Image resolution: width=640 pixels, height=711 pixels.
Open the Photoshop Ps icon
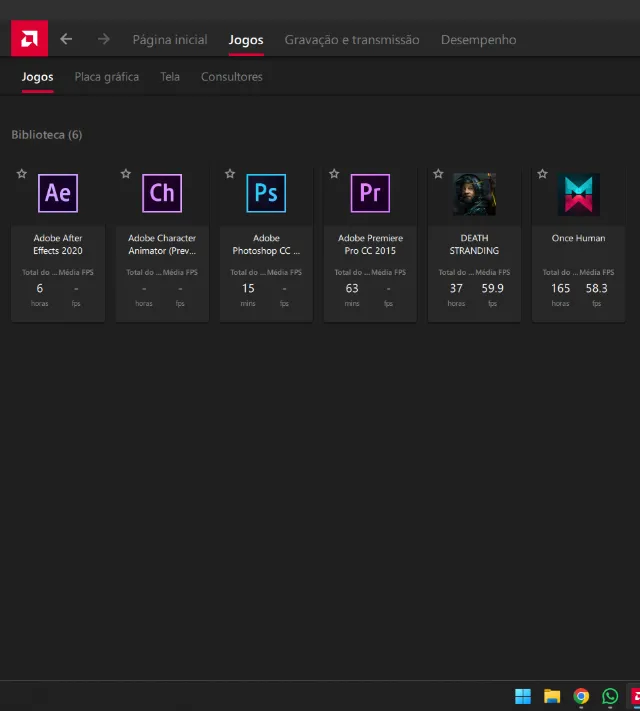point(266,193)
